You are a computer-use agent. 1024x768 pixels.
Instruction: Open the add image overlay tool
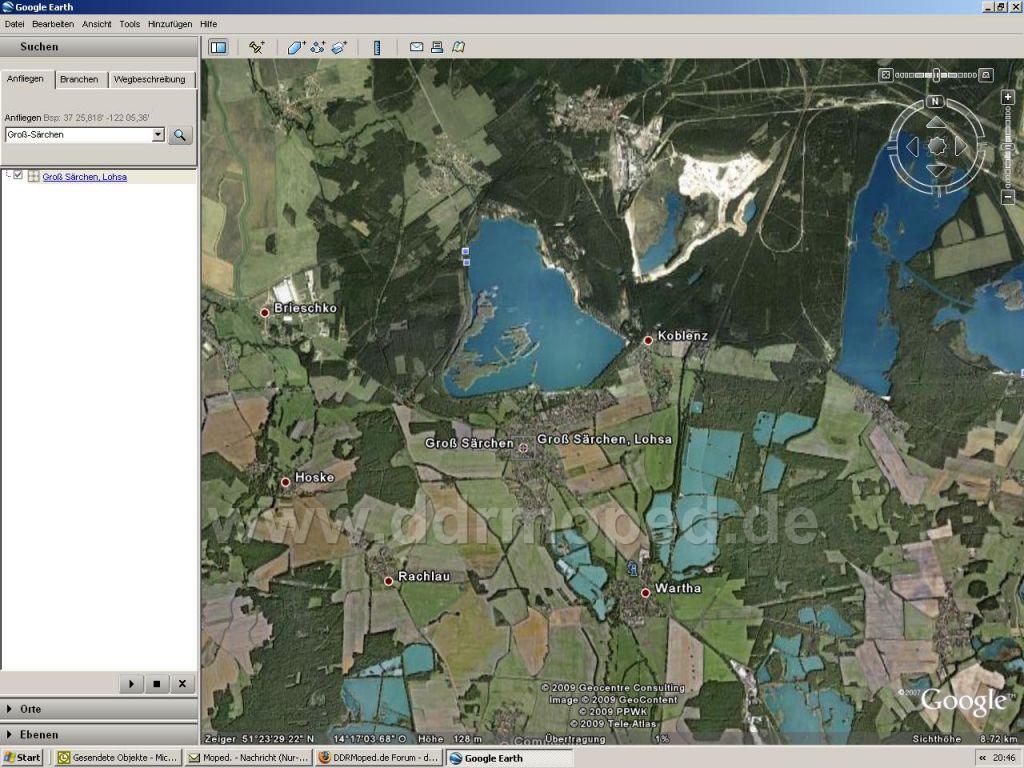tap(340, 47)
